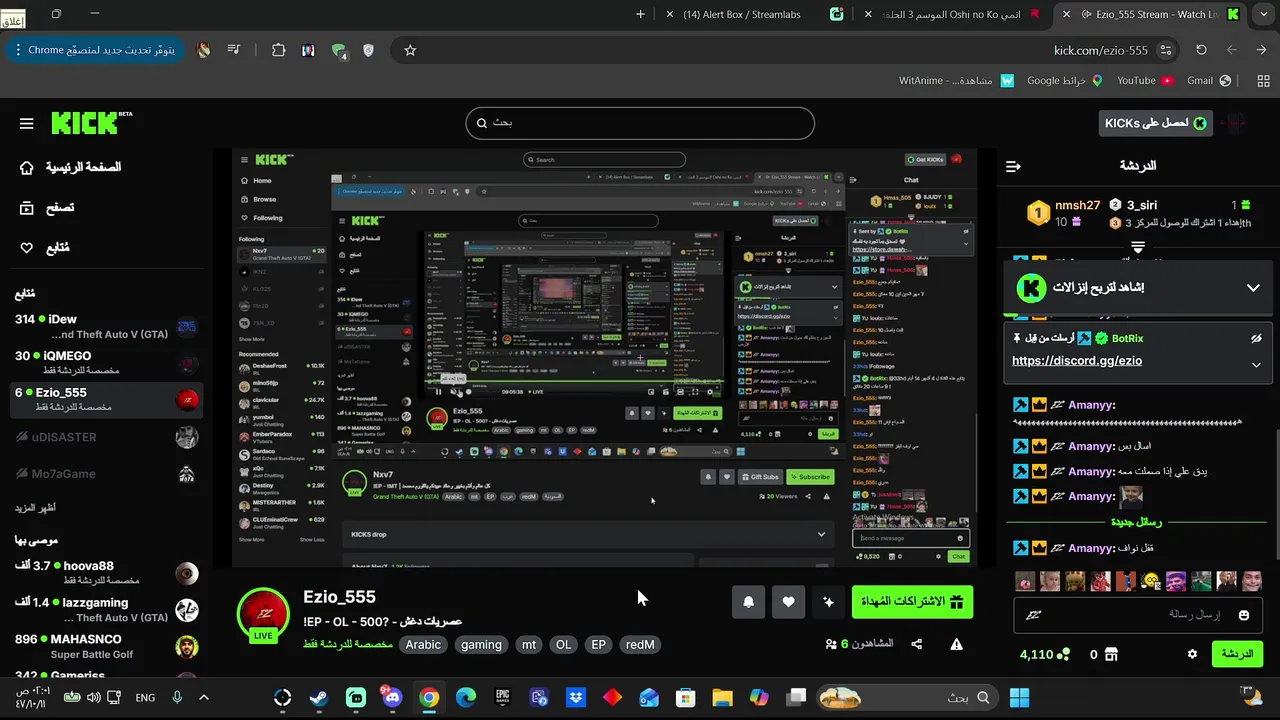The image size is (1280, 720).
Task: Open the Kick hamburger sidebar menu
Action: [26, 123]
